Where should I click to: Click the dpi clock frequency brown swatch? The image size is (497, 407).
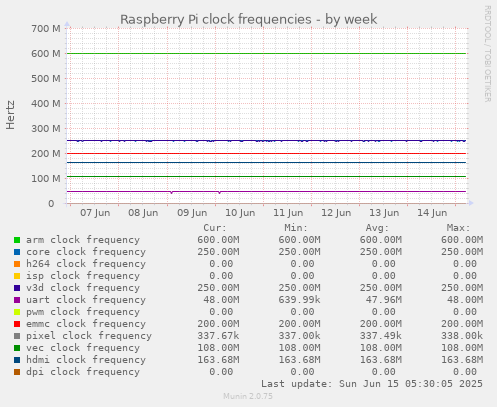point(17,372)
